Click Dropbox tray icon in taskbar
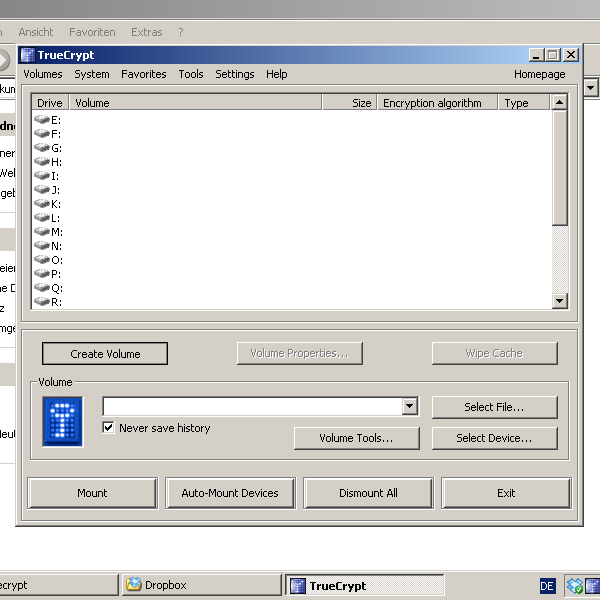The width and height of the screenshot is (600, 600). [x=574, y=585]
